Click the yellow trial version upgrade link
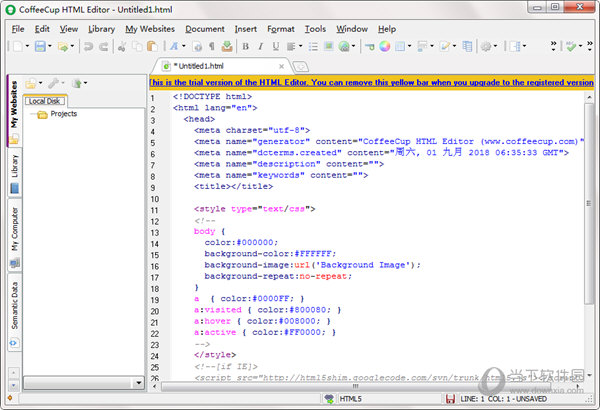The image size is (600, 410). coord(371,82)
